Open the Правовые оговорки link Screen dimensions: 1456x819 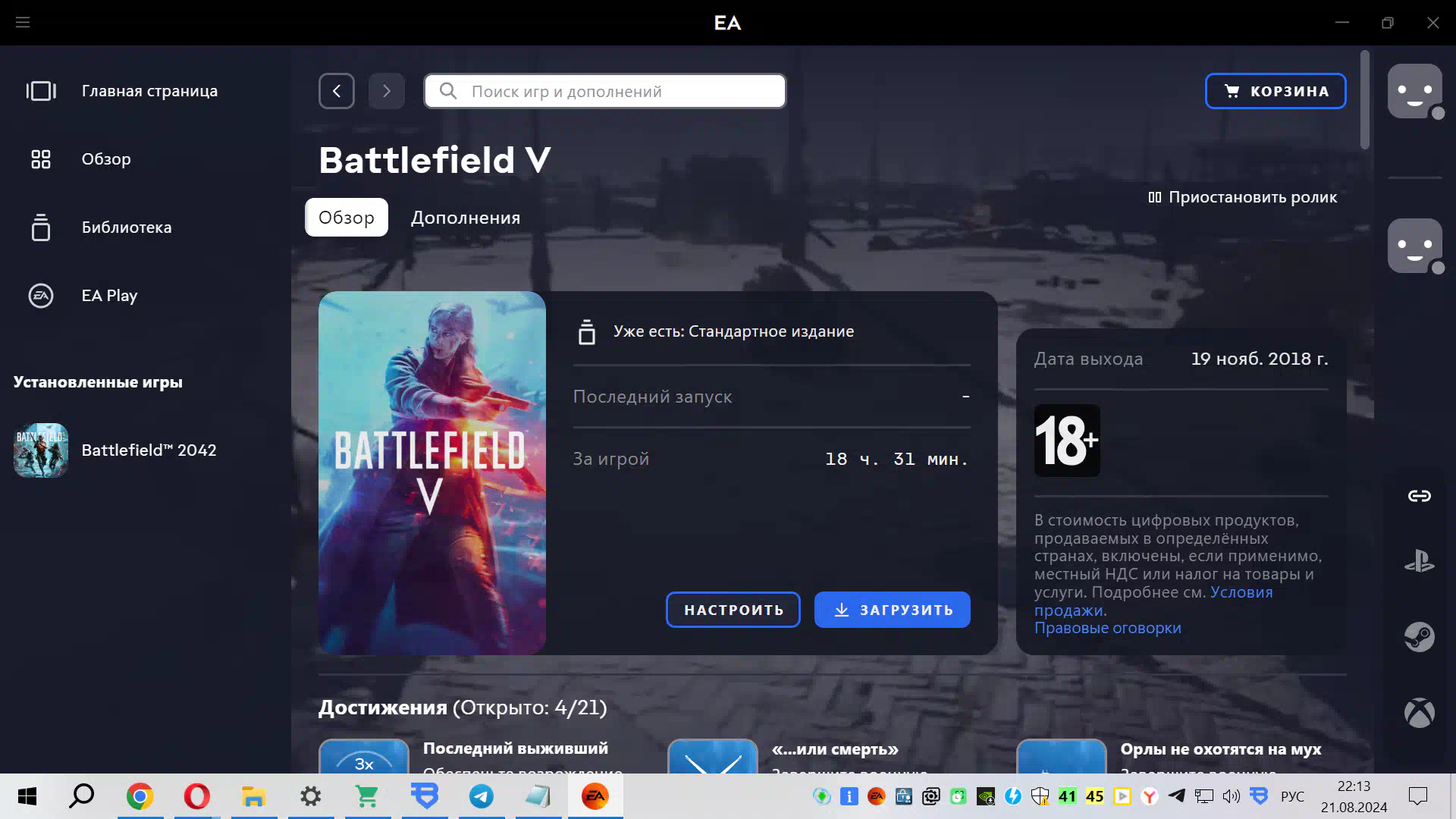1108,628
